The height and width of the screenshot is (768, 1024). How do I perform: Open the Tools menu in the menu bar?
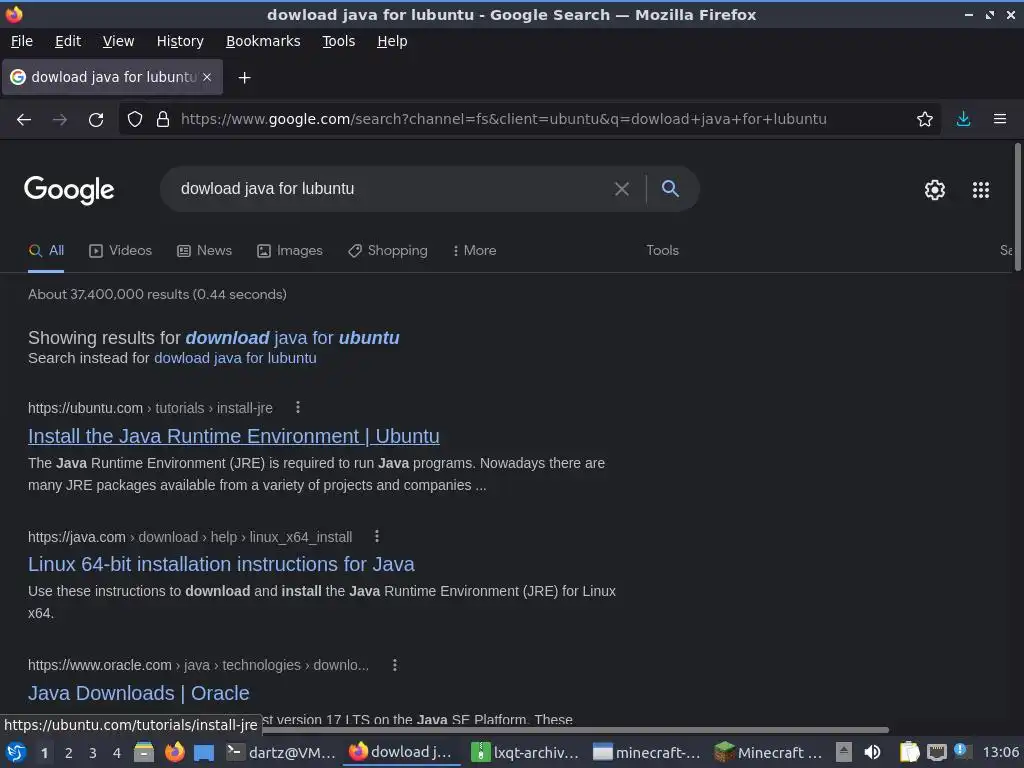point(338,41)
